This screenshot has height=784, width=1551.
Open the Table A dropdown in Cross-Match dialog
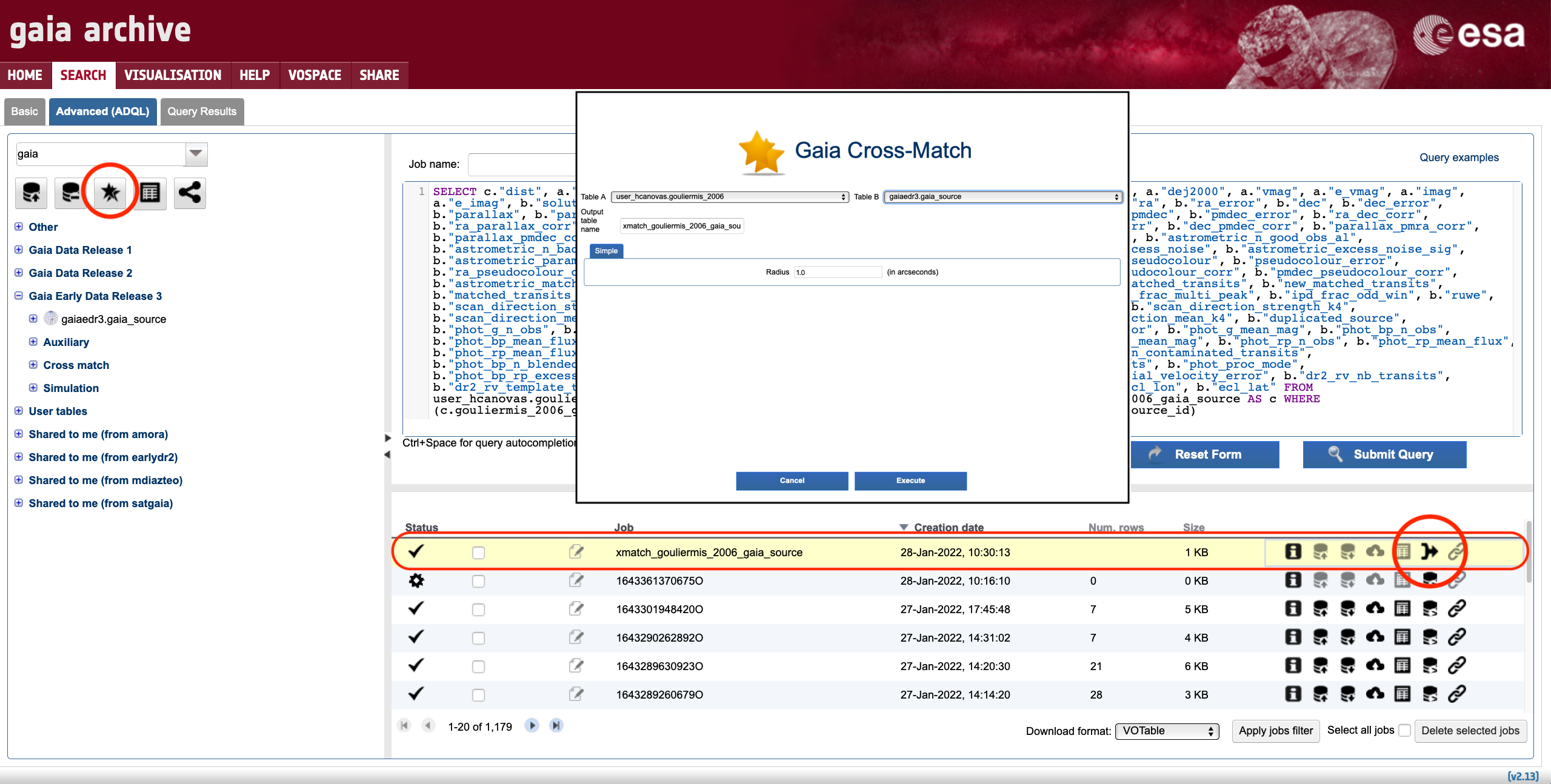pos(730,197)
